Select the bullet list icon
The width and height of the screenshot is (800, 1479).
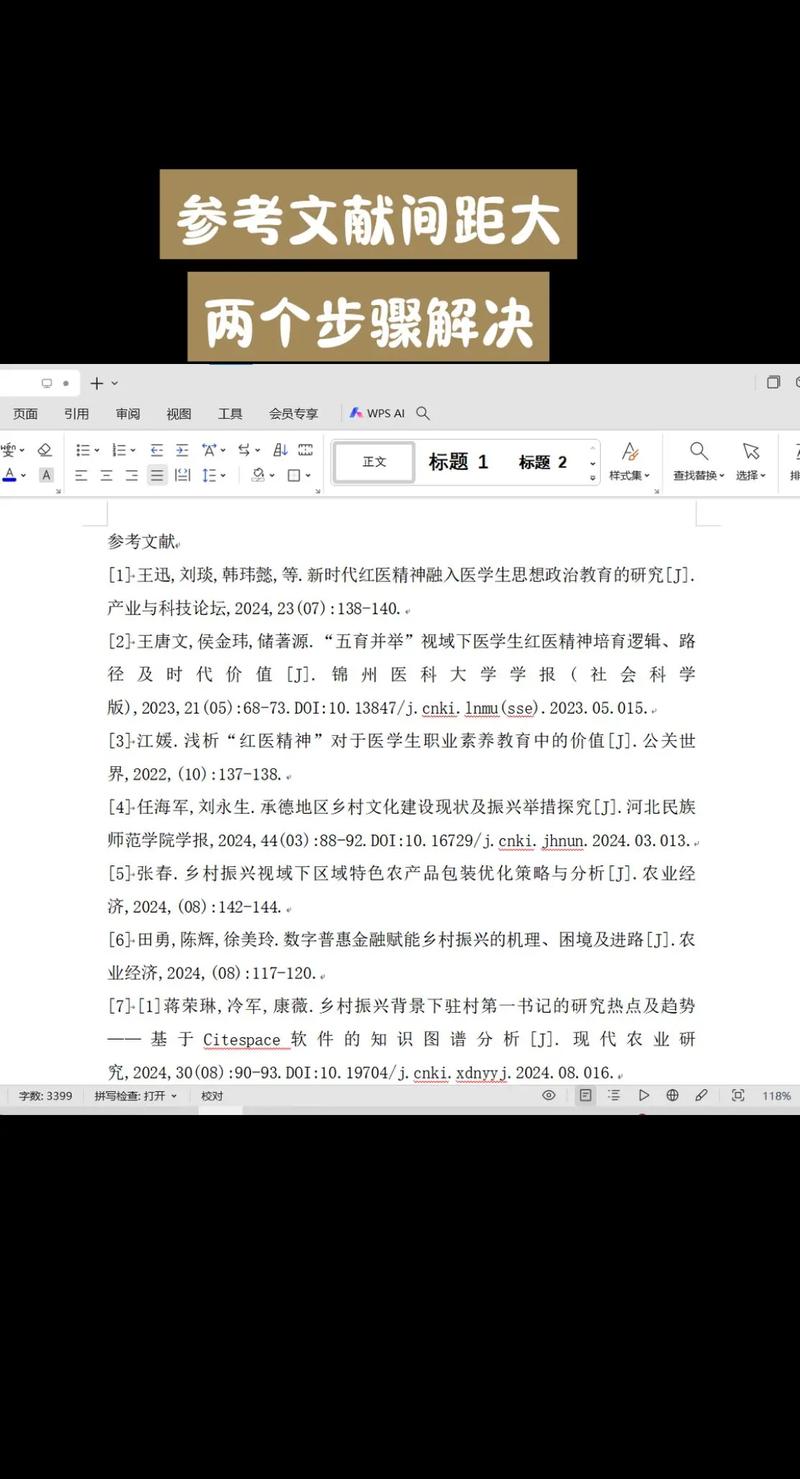85,449
